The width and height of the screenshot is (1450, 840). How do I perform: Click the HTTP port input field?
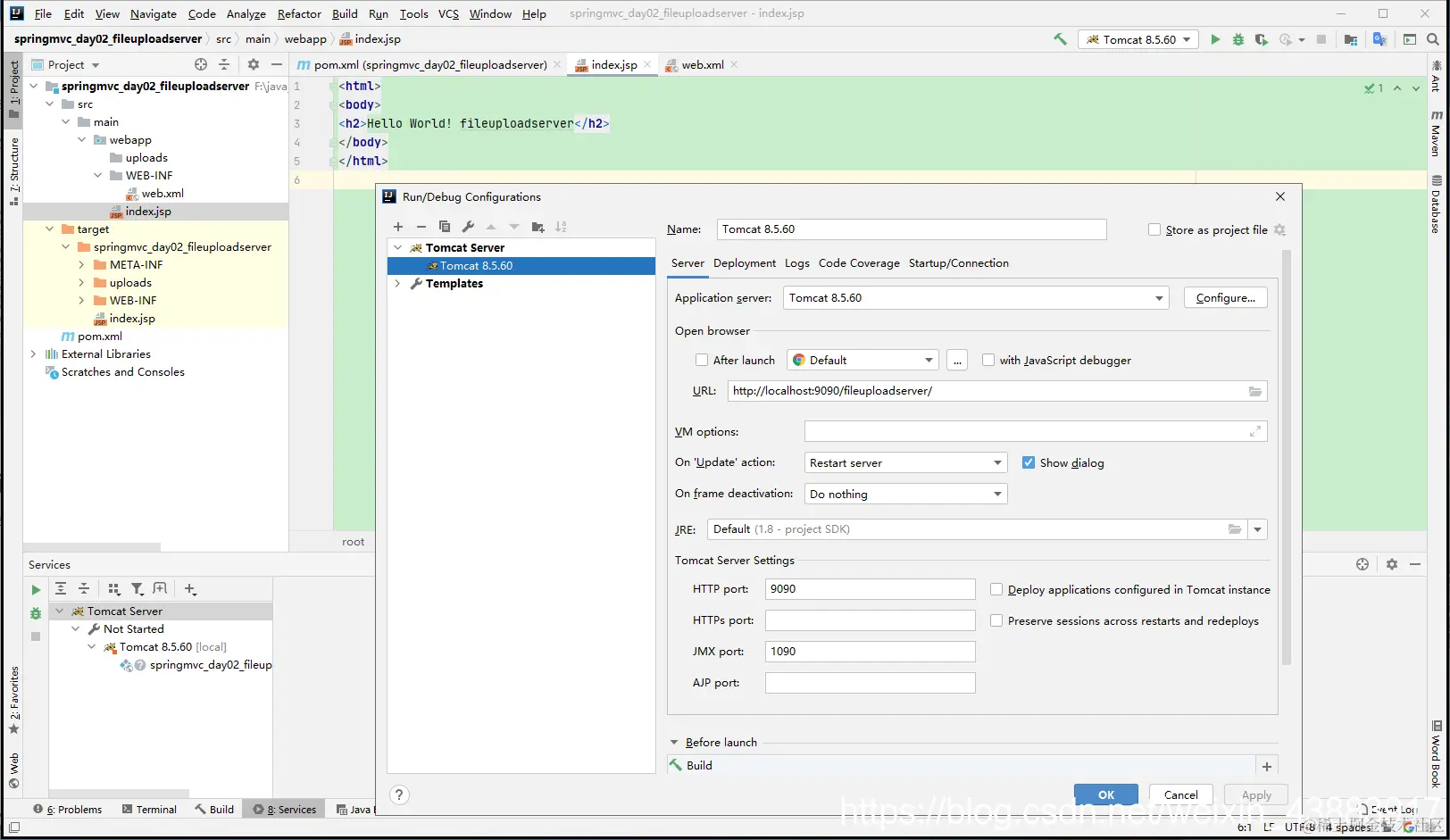[871, 589]
